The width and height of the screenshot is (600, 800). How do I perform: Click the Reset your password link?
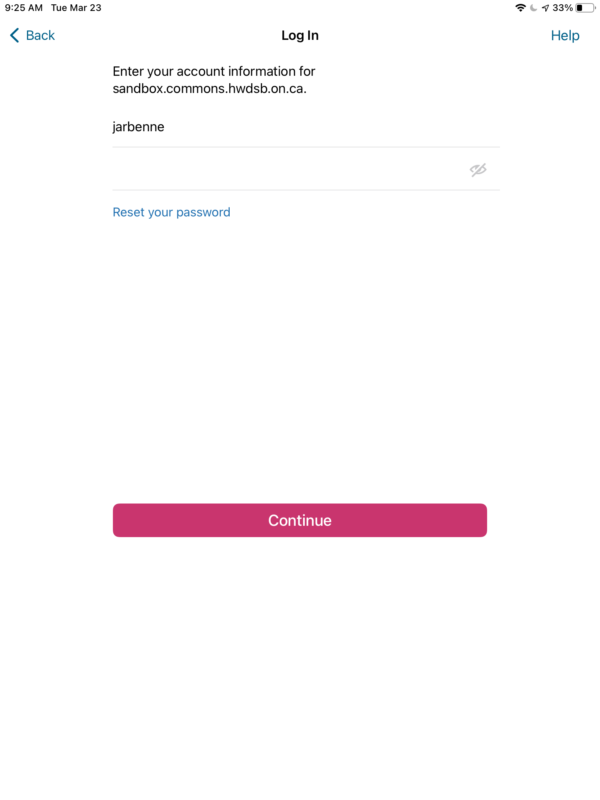coord(171,212)
